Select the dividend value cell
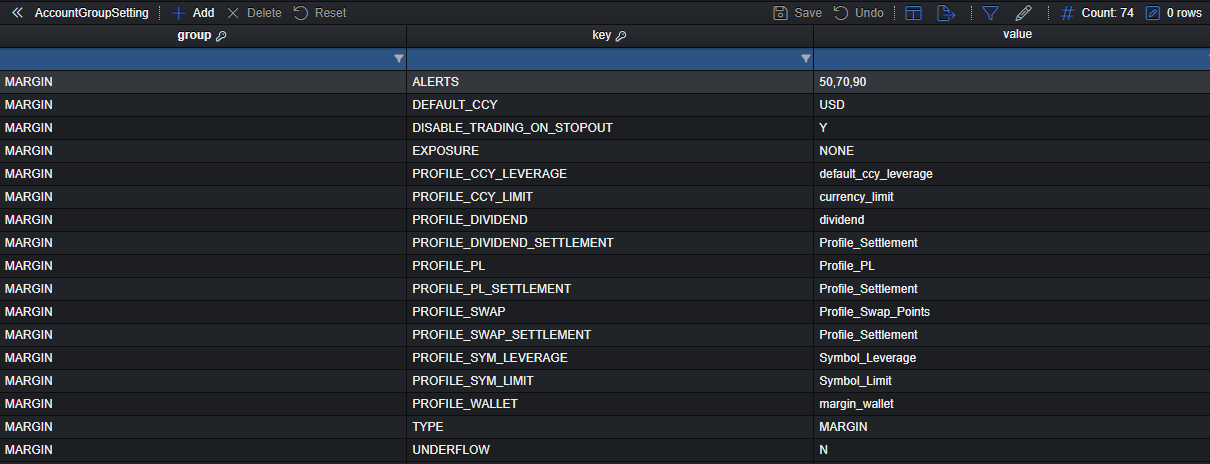1210x464 pixels. 1012,220
